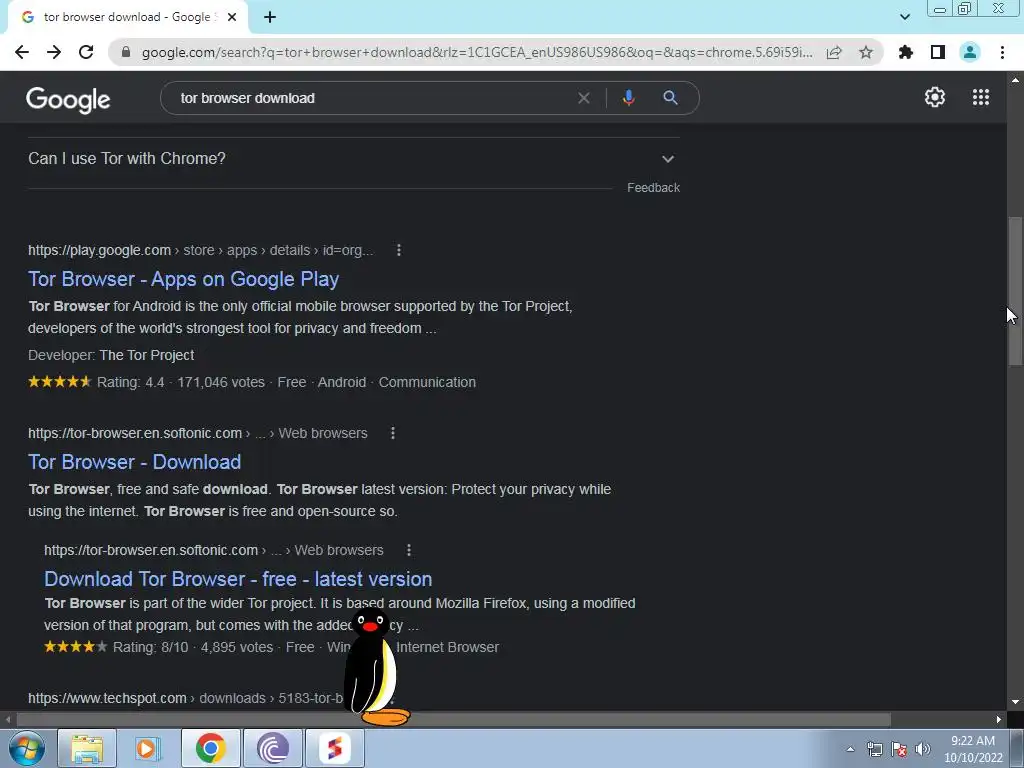This screenshot has height=768, width=1024.
Task: Launch the media player taskbar icon
Action: coord(148,748)
